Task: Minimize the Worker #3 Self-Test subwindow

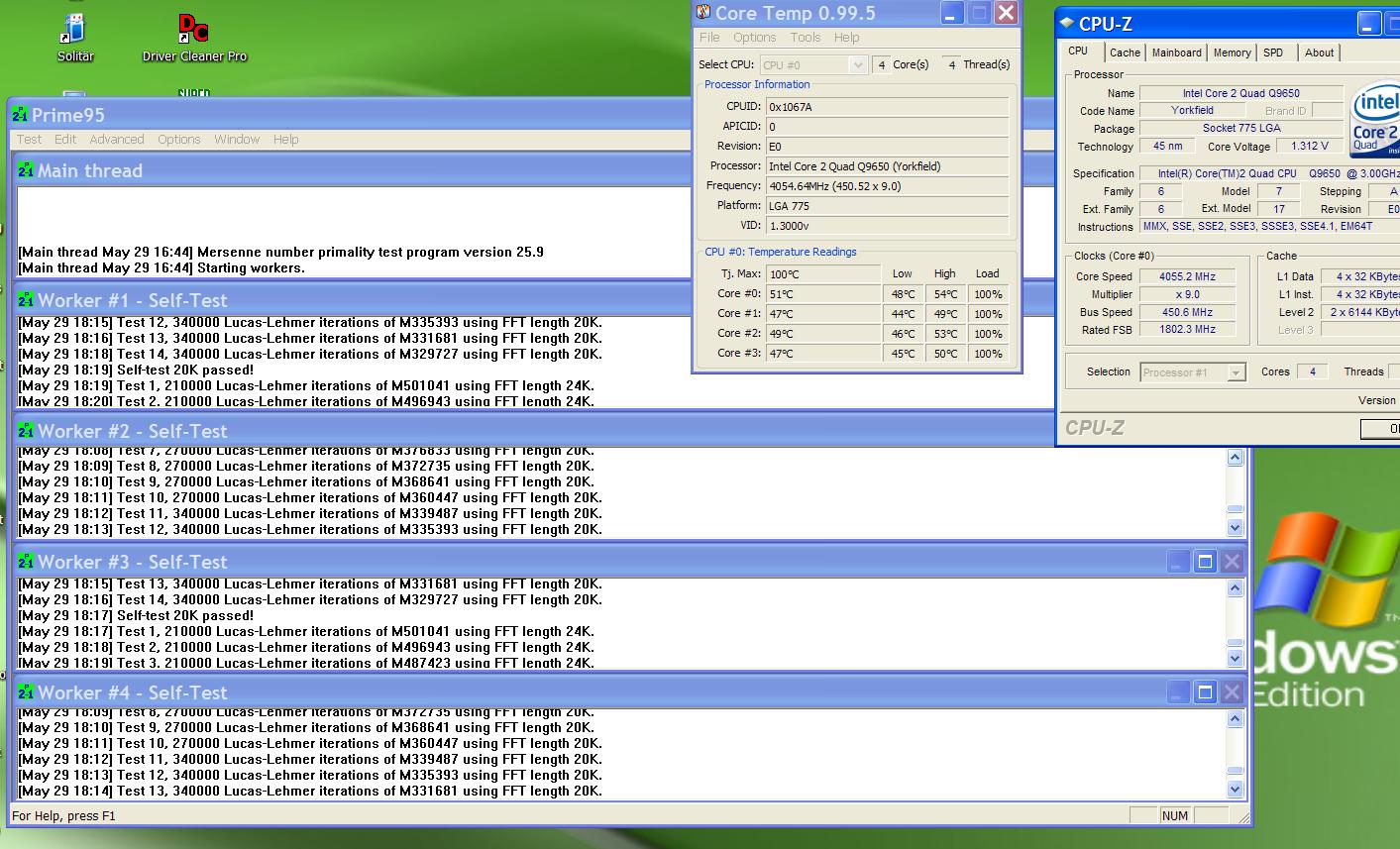Action: (x=1178, y=562)
